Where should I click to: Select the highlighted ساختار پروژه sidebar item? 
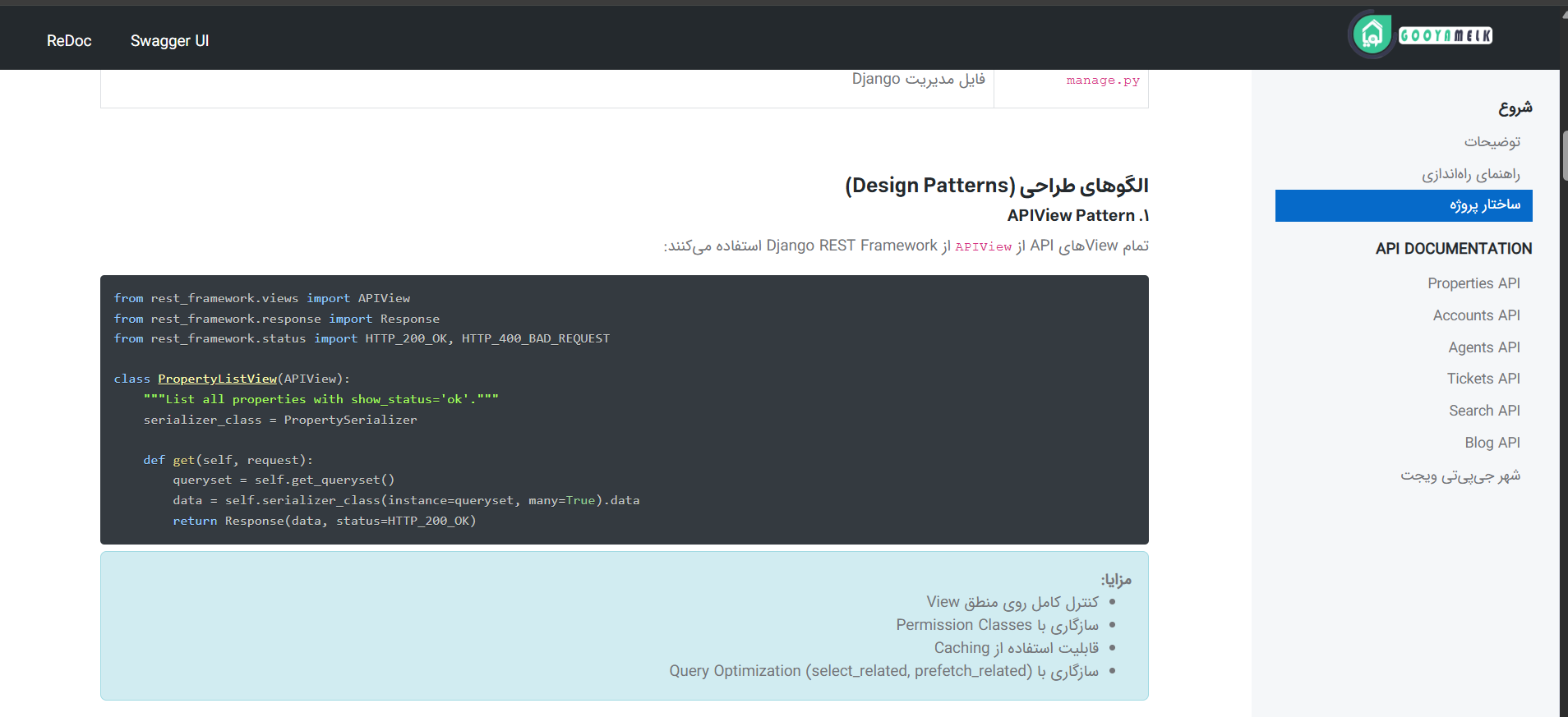1404,205
